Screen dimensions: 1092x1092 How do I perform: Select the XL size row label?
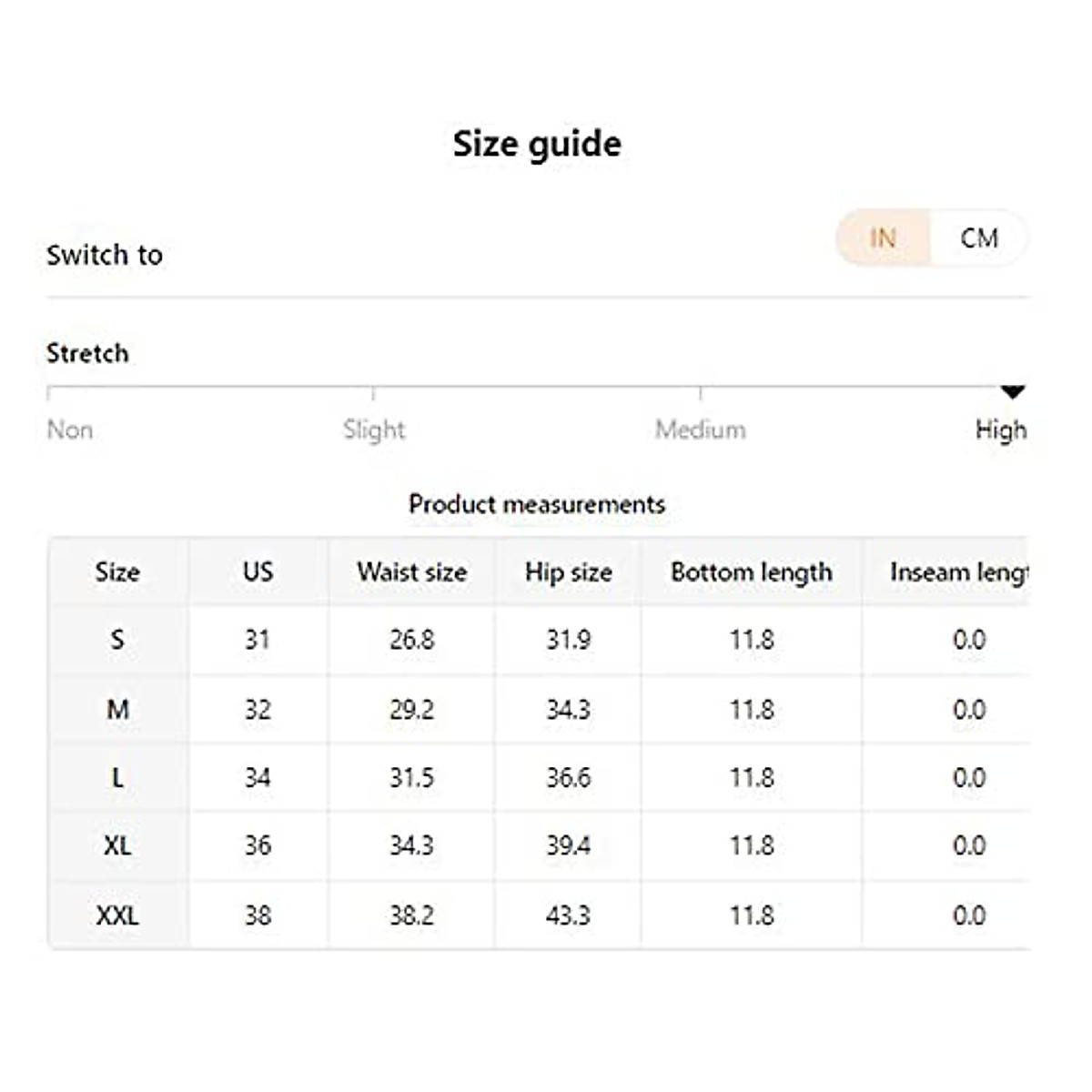click(x=117, y=846)
